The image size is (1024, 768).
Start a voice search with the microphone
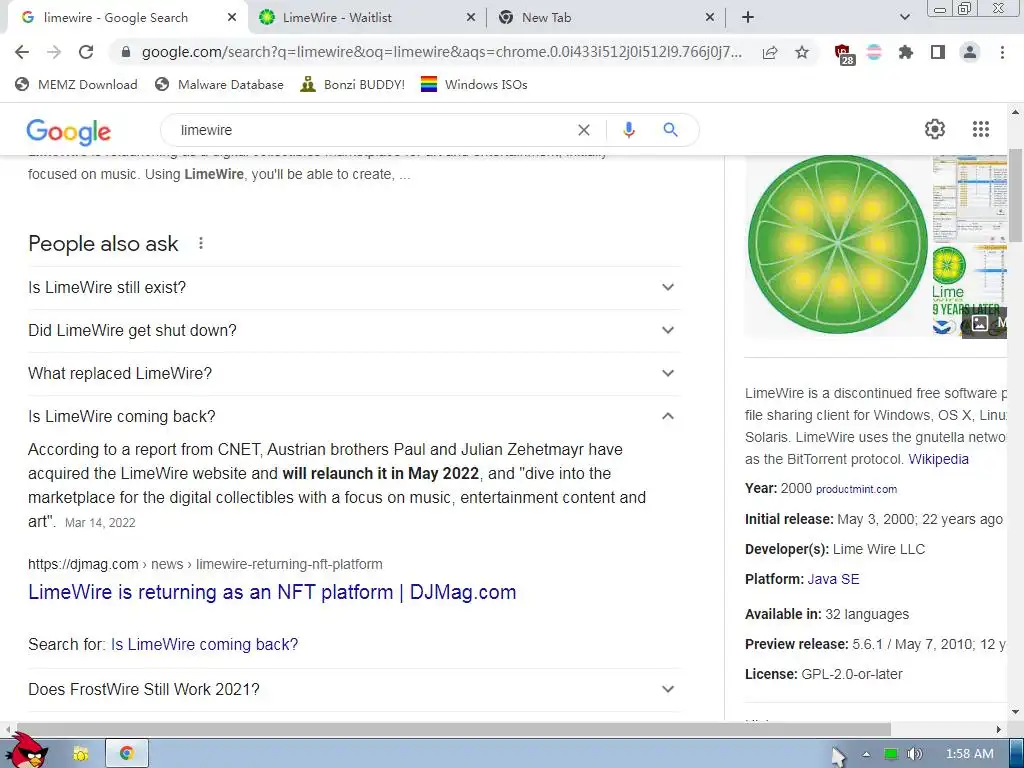(628, 130)
